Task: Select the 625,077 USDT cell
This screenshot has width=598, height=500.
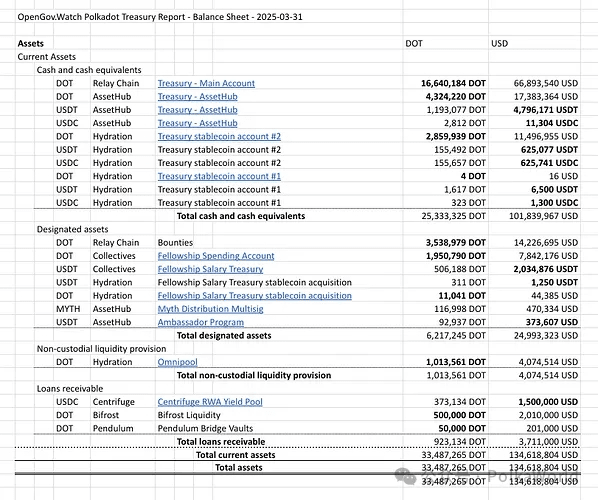Action: pyautogui.click(x=549, y=150)
